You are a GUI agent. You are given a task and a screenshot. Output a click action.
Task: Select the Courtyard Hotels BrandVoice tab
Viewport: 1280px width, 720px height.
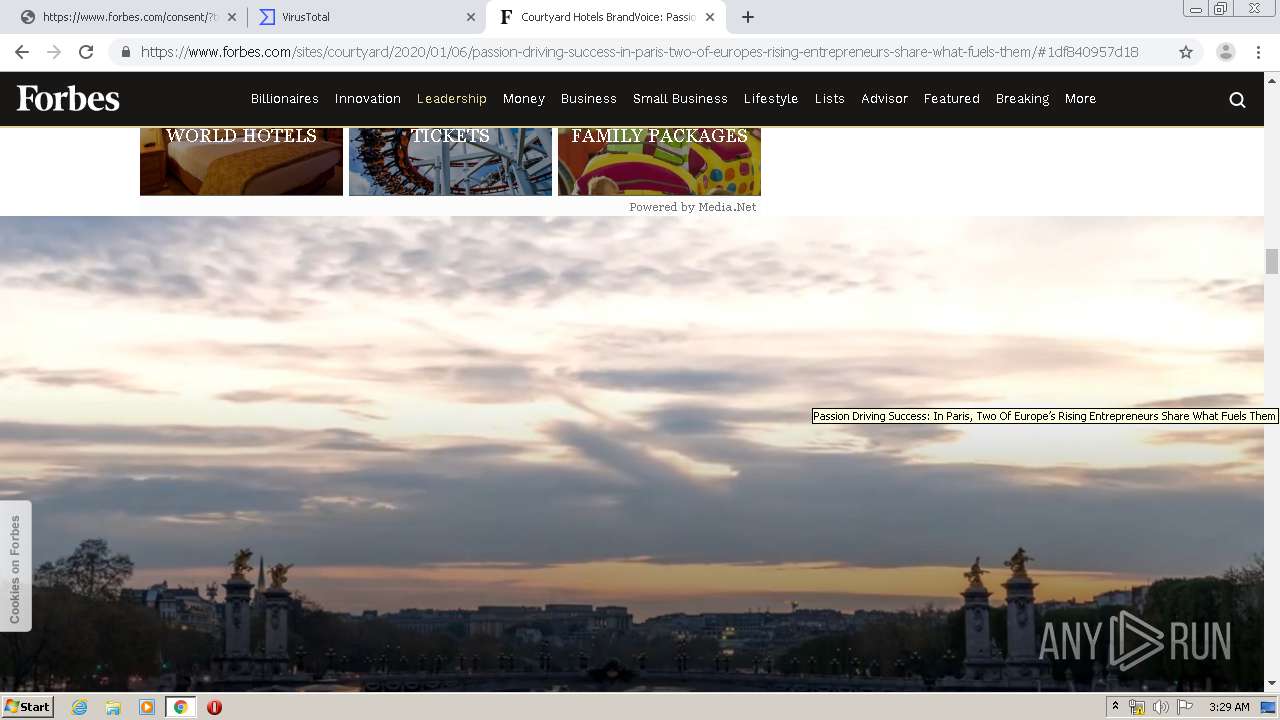606,17
